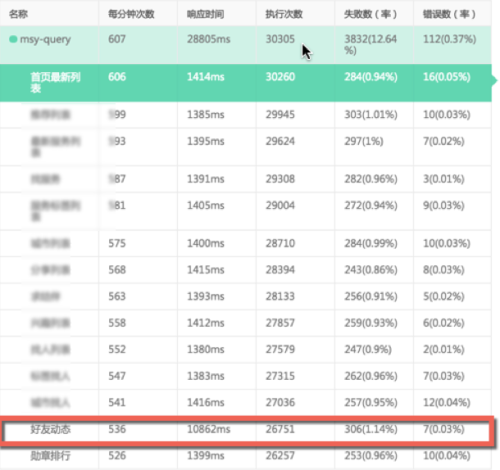Image resolution: width=500 pixels, height=470 pixels.
Task: Click the 3832(12.64%) failure count for msy-query
Action: (x=370, y=45)
